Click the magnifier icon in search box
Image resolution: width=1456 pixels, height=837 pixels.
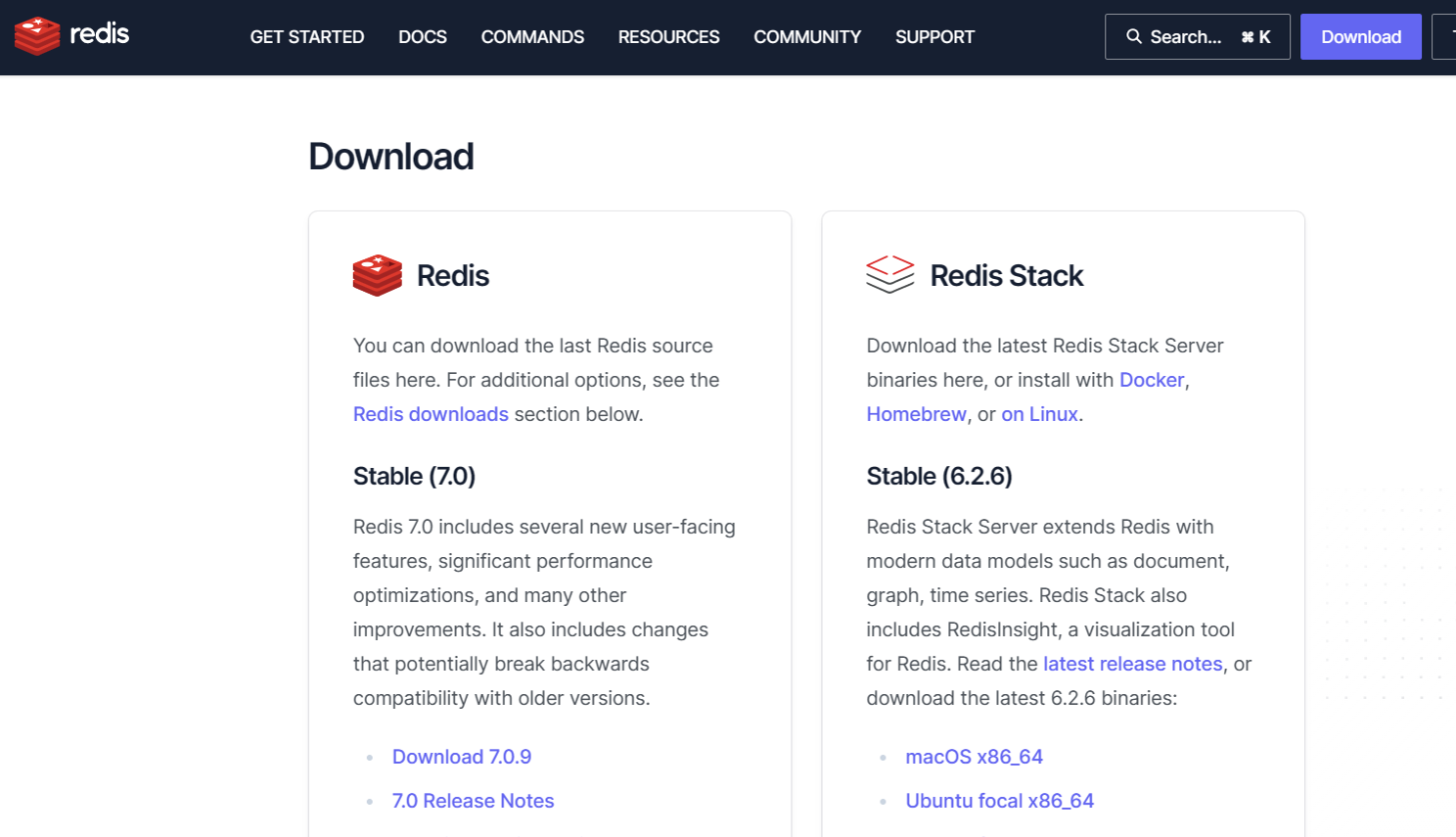coord(1134,36)
